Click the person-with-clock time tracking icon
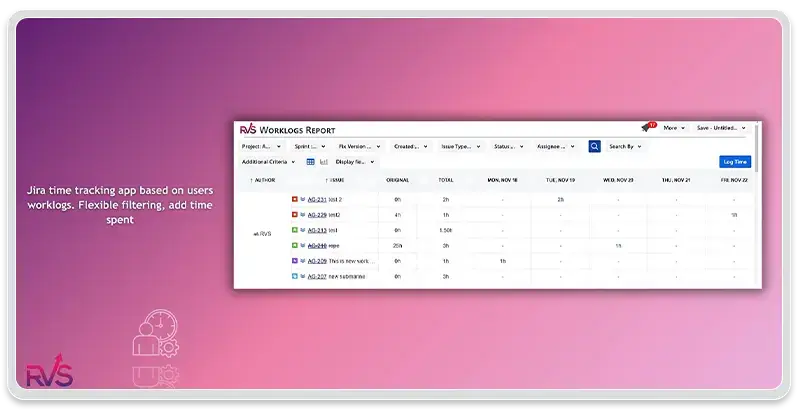This screenshot has width=800, height=411. click(x=156, y=332)
